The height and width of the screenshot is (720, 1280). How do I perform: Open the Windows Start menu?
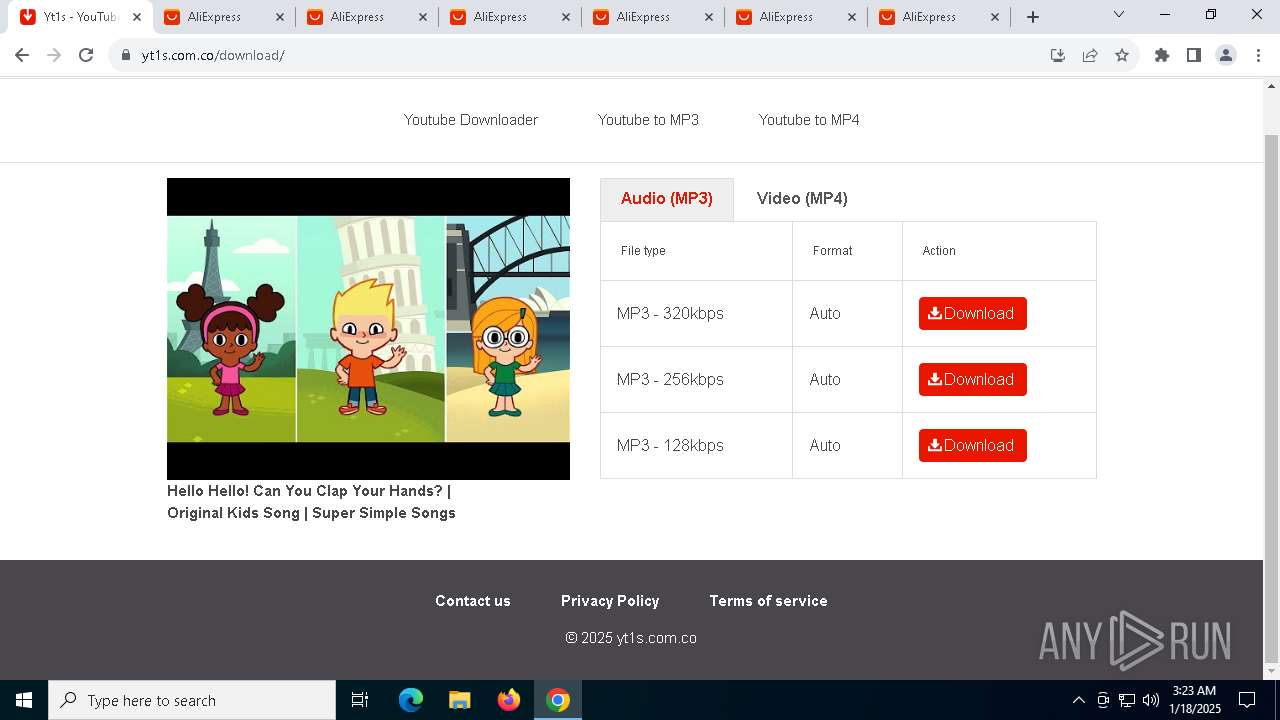[24, 700]
